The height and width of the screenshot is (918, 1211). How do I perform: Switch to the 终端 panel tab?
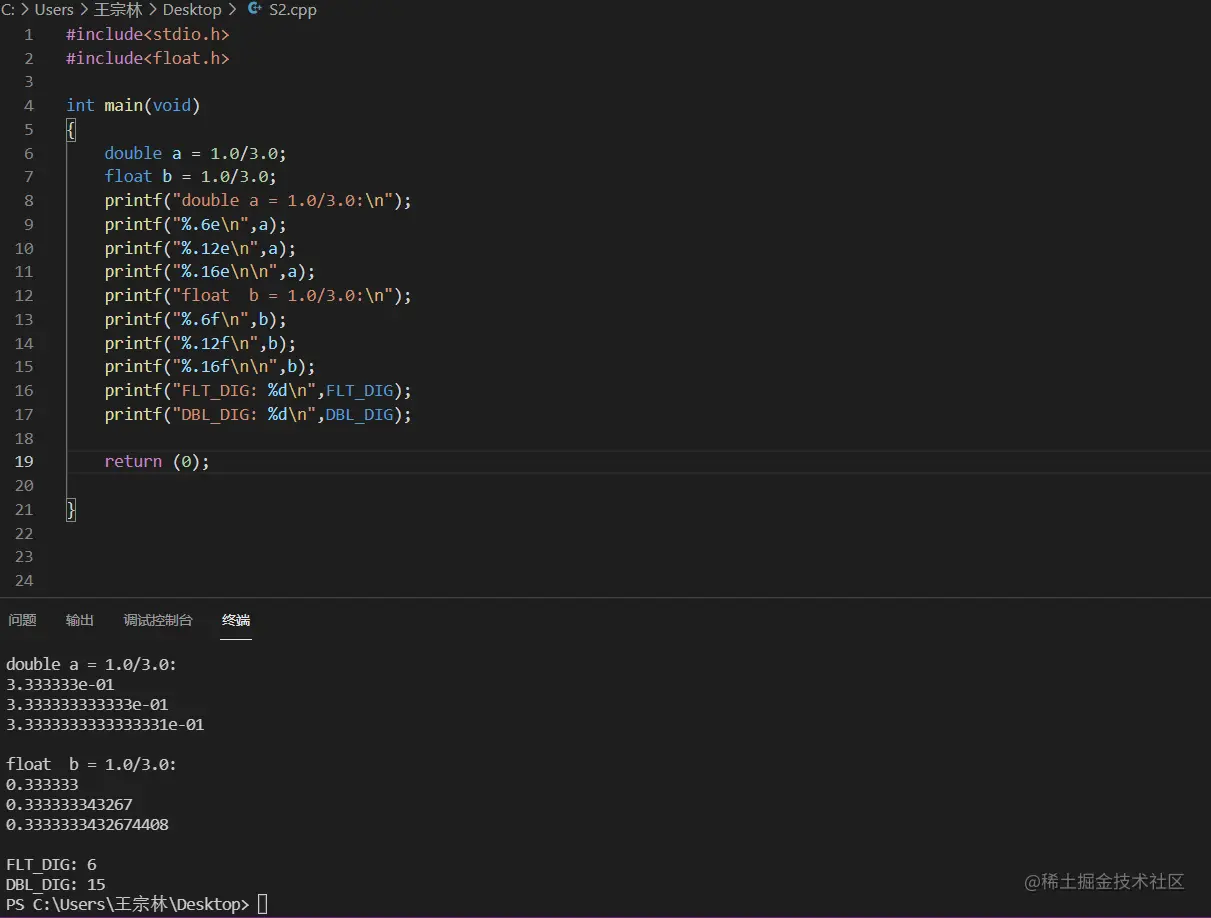(x=236, y=620)
